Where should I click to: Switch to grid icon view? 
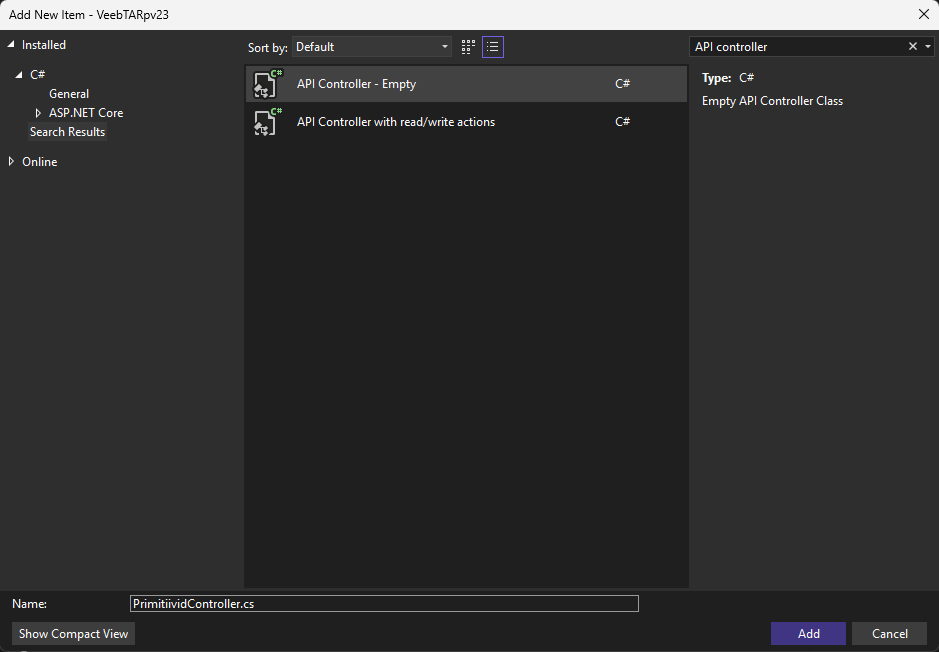(x=469, y=47)
